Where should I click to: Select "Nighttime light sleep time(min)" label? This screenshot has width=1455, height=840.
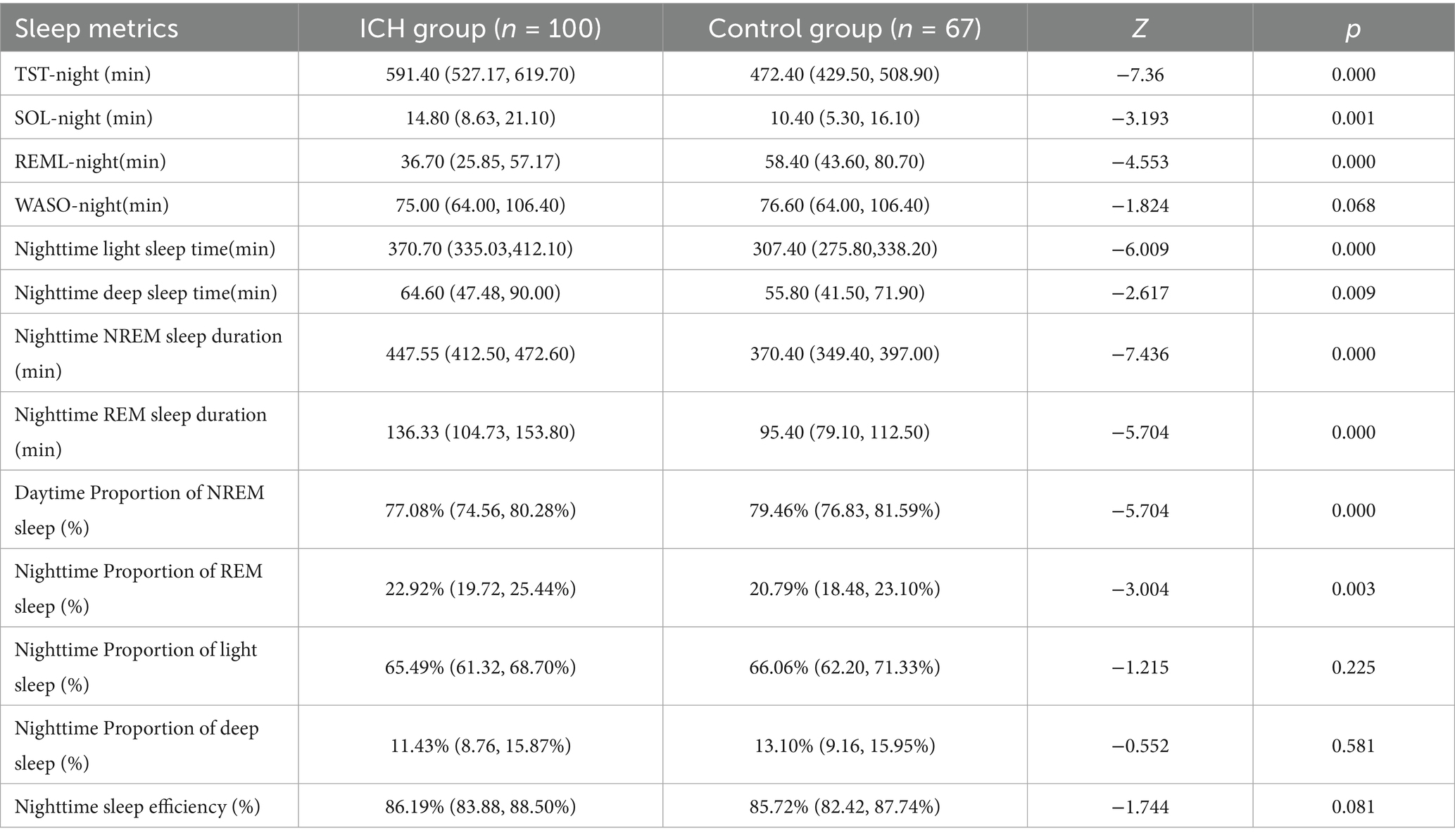point(145,249)
